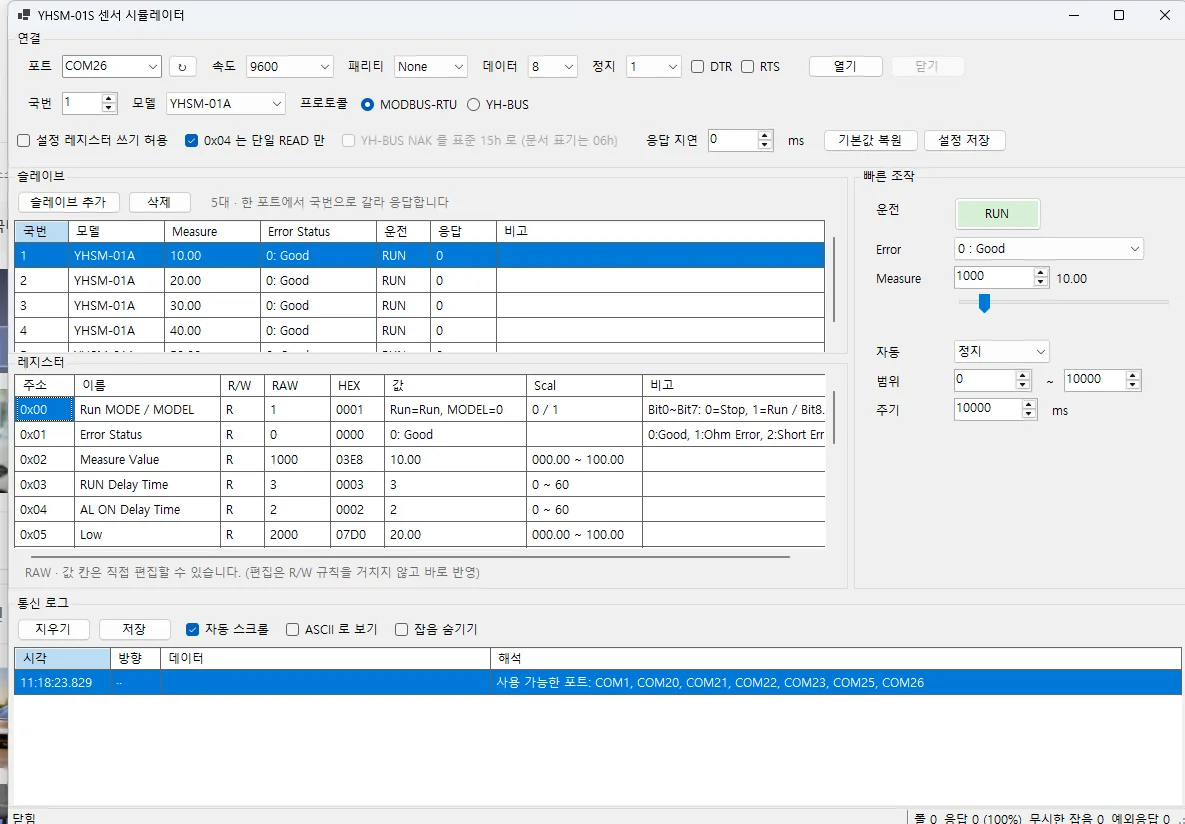Viewport: 1185px width, 824px height.
Task: Click the app icon in title bar
Action: 23,15
